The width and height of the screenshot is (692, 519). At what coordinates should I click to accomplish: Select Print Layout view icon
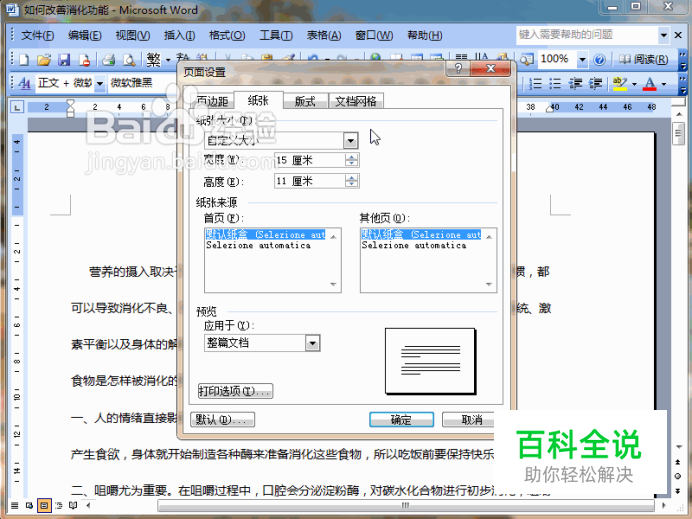[x=44, y=506]
